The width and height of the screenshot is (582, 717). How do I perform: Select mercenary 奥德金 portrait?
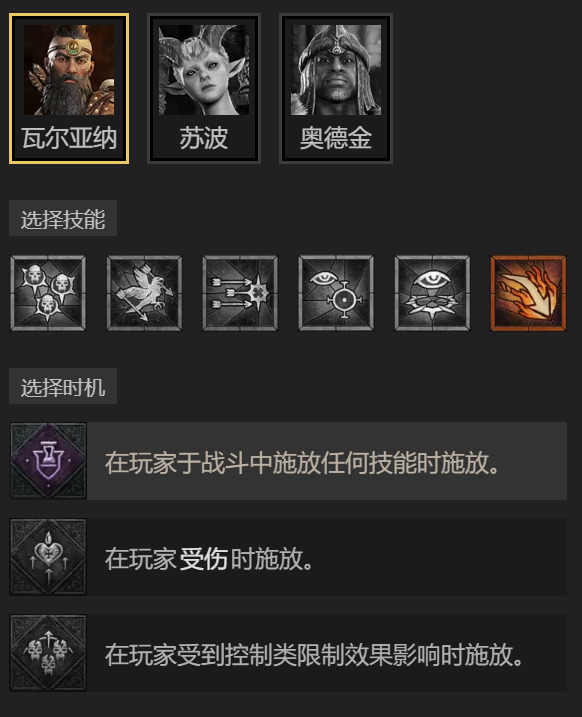tap(336, 89)
